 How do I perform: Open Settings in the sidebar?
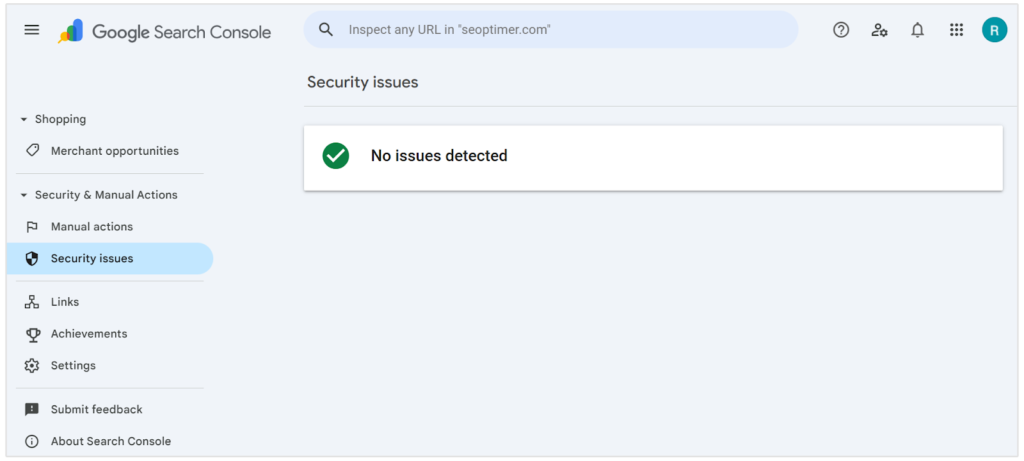[73, 366]
